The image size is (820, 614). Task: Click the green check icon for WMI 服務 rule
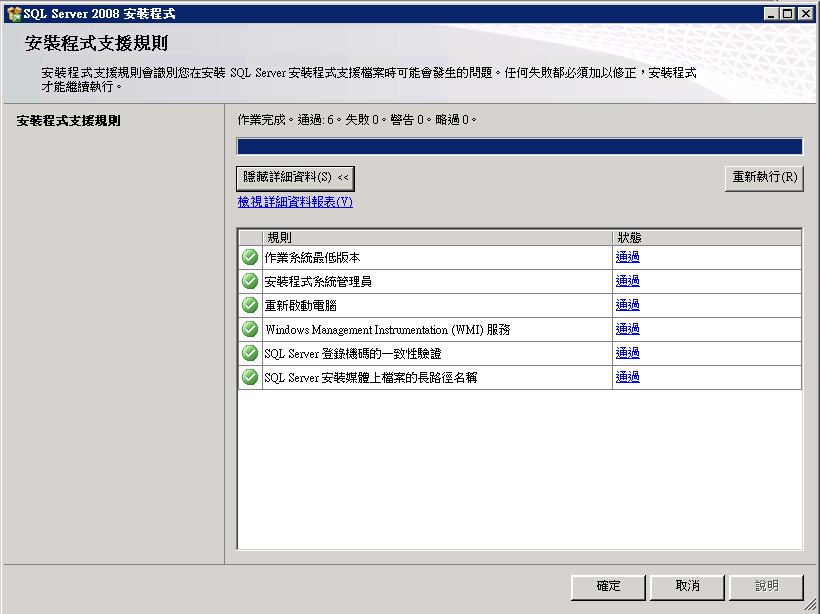tap(250, 329)
